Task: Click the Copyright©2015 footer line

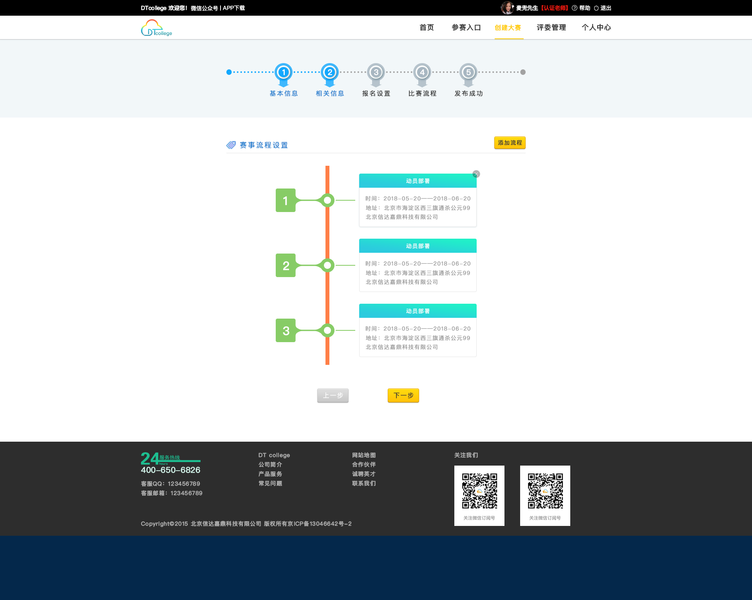Action: pos(246,524)
